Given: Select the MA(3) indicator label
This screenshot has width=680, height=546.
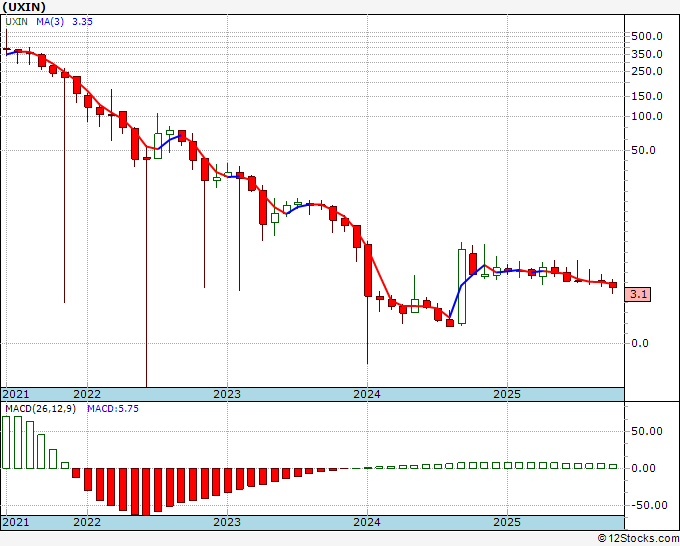Looking at the screenshot, I should point(50,21).
